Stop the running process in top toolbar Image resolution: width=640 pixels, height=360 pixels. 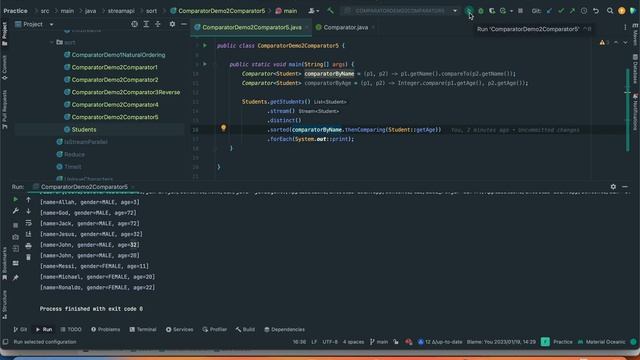520,11
